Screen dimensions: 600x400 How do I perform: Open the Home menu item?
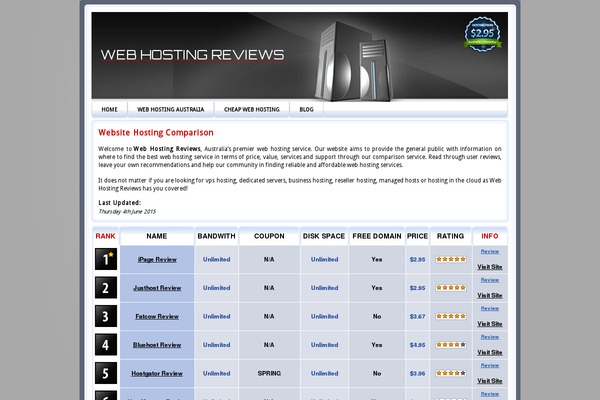pyautogui.click(x=109, y=109)
